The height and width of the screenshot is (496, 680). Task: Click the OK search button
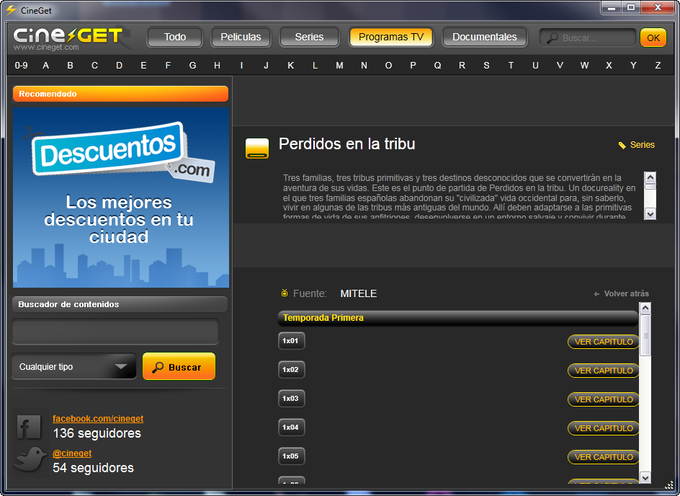pos(653,38)
